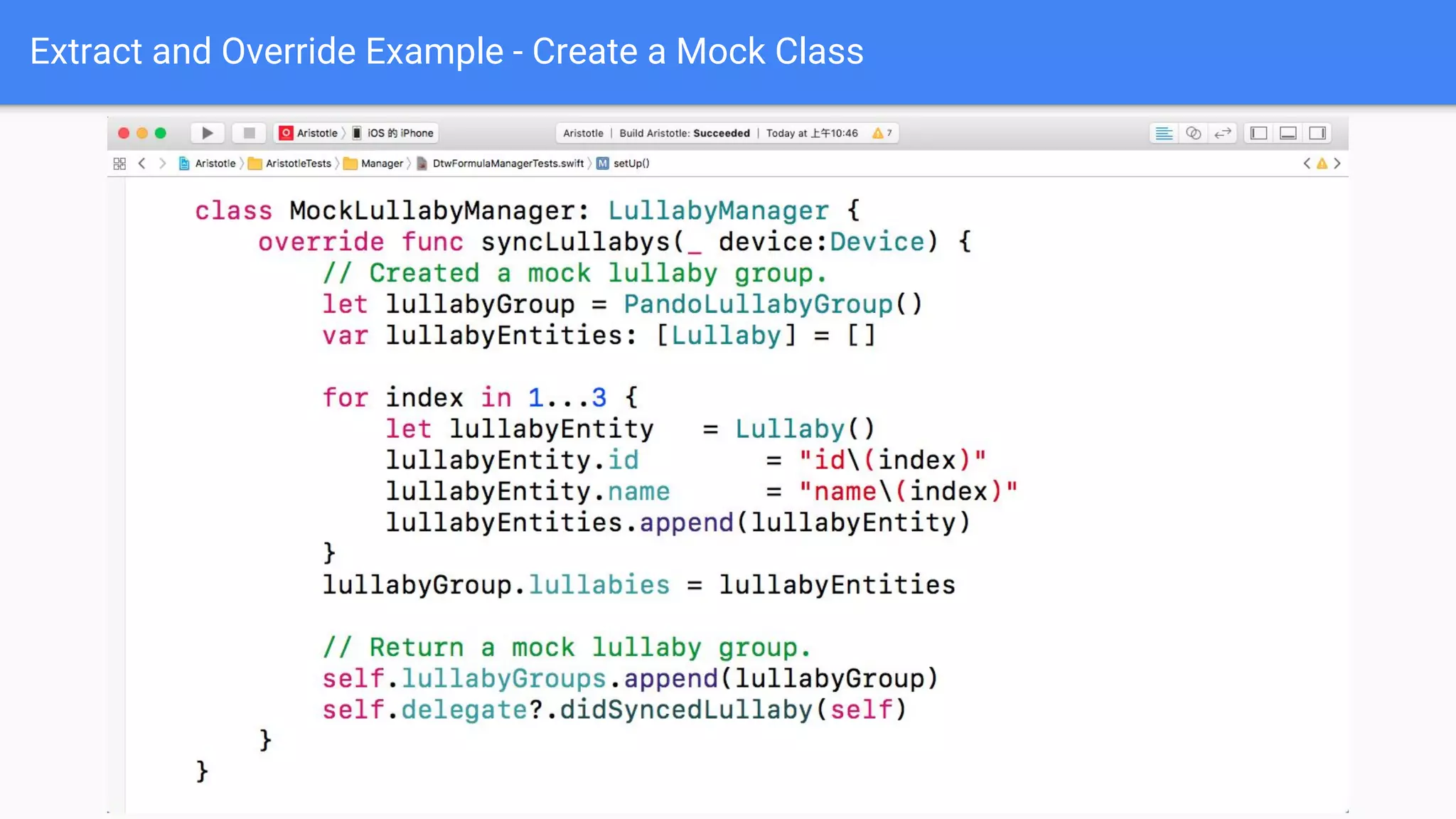Open the setUp() method jump menu

tap(623, 164)
